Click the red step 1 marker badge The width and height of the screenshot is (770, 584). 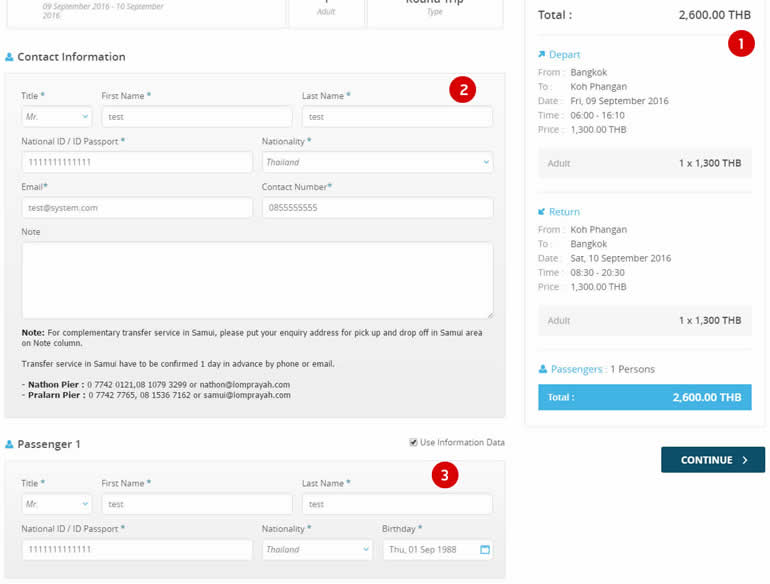(740, 43)
